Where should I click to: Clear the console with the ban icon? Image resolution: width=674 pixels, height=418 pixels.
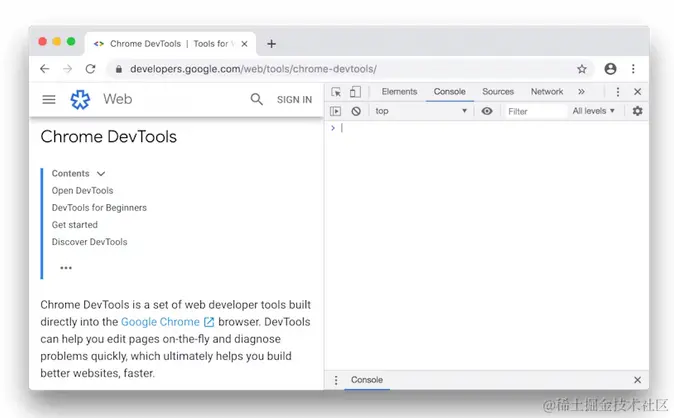click(x=356, y=111)
